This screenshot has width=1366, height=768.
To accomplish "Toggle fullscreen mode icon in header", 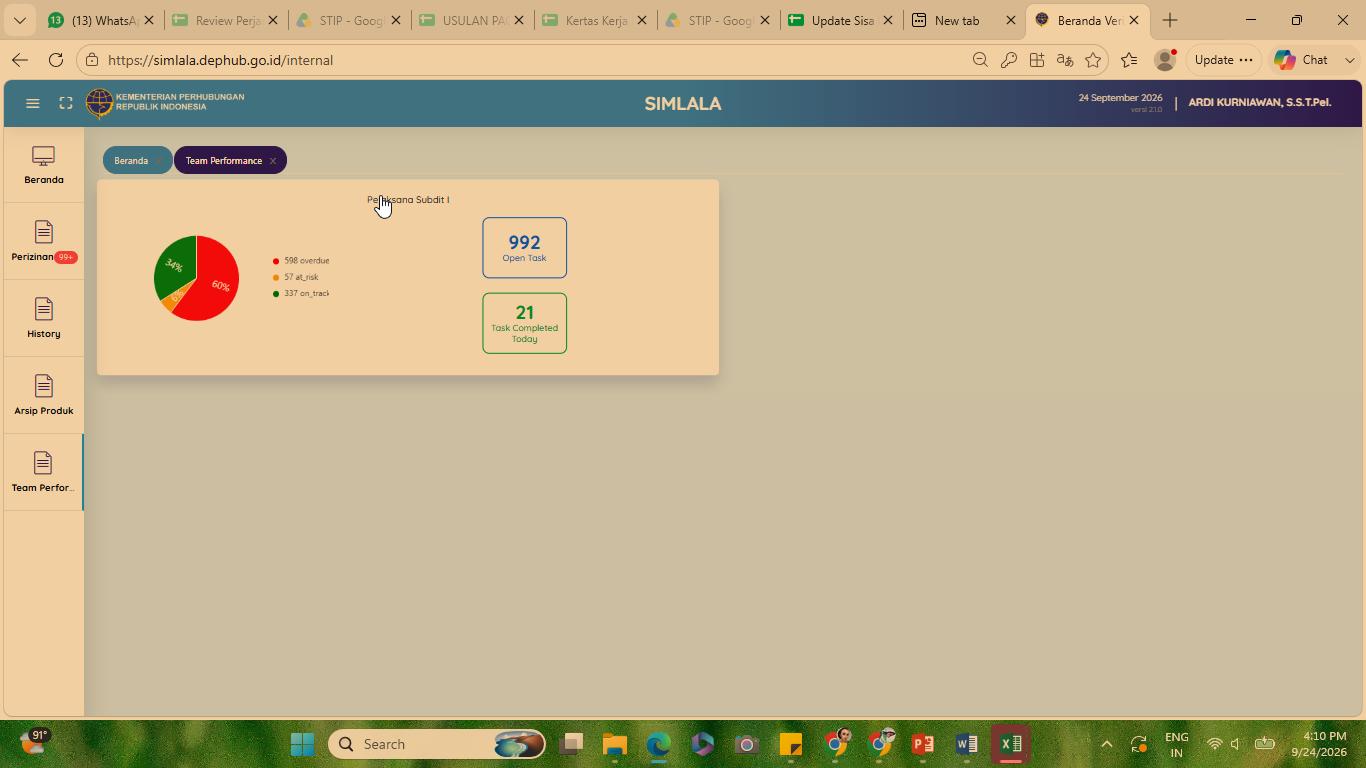I will coord(66,103).
